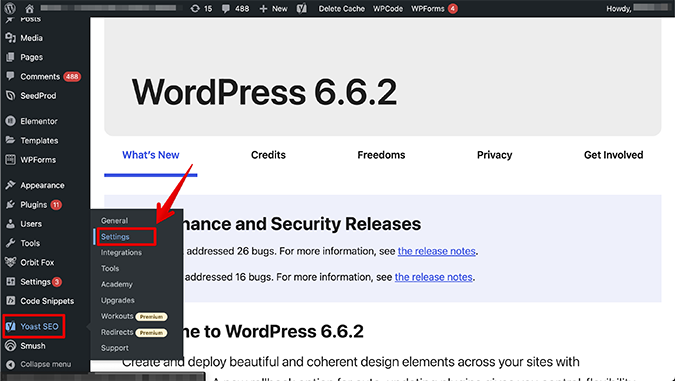Choose Academy in Yoast submenu
675x381 pixels.
click(x=117, y=284)
